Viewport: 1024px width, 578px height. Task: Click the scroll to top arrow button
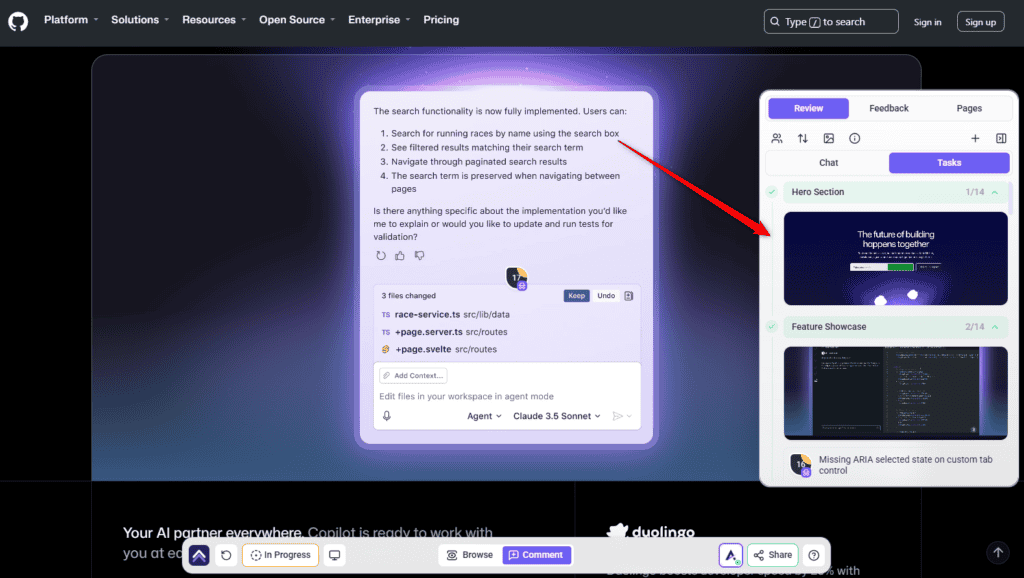[x=998, y=553]
